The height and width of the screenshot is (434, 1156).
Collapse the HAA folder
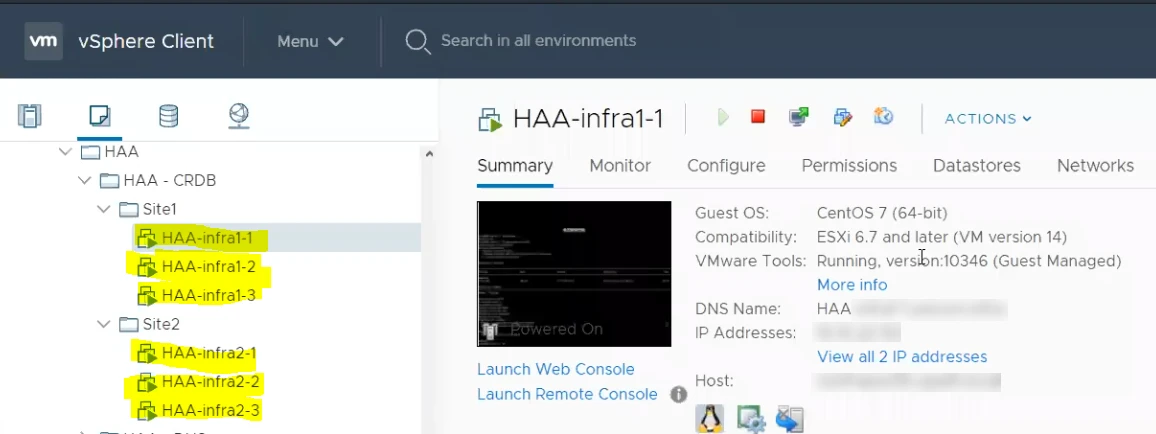[65, 152]
